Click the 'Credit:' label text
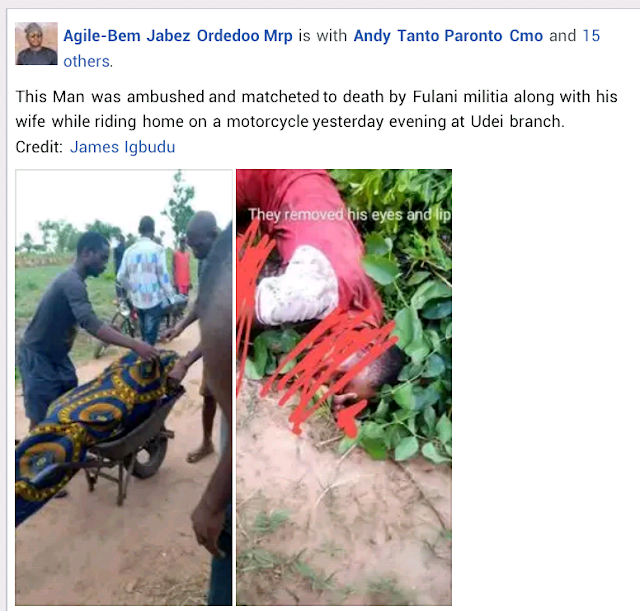This screenshot has width=640, height=611. coord(39,147)
